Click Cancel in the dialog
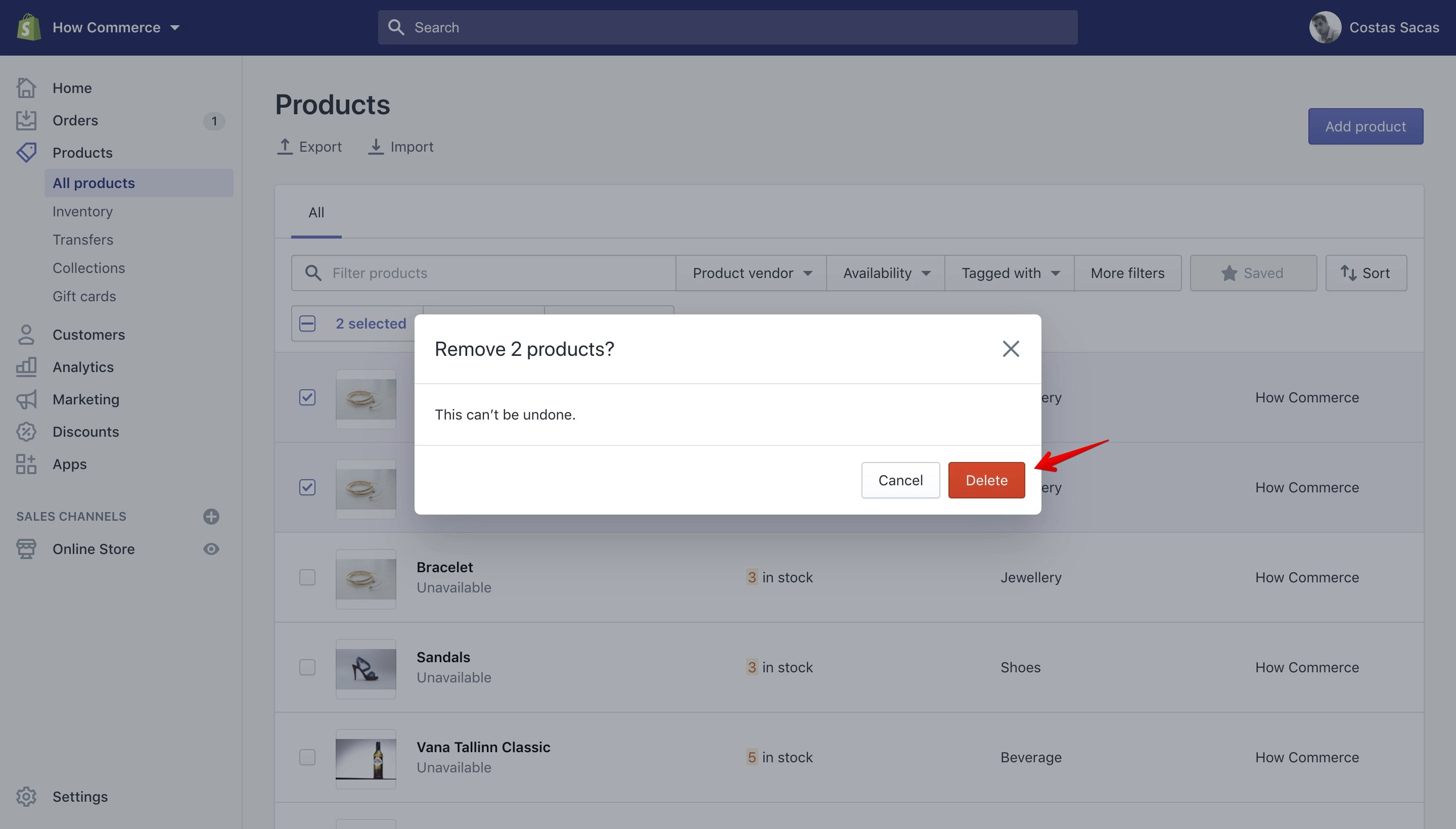 (900, 480)
